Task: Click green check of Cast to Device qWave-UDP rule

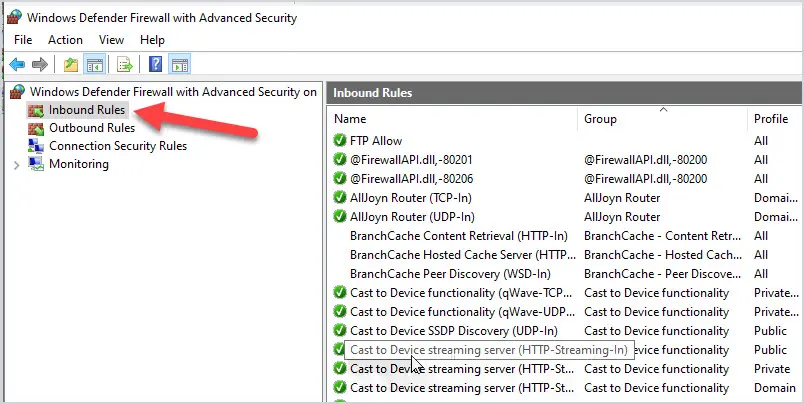Action: click(339, 311)
